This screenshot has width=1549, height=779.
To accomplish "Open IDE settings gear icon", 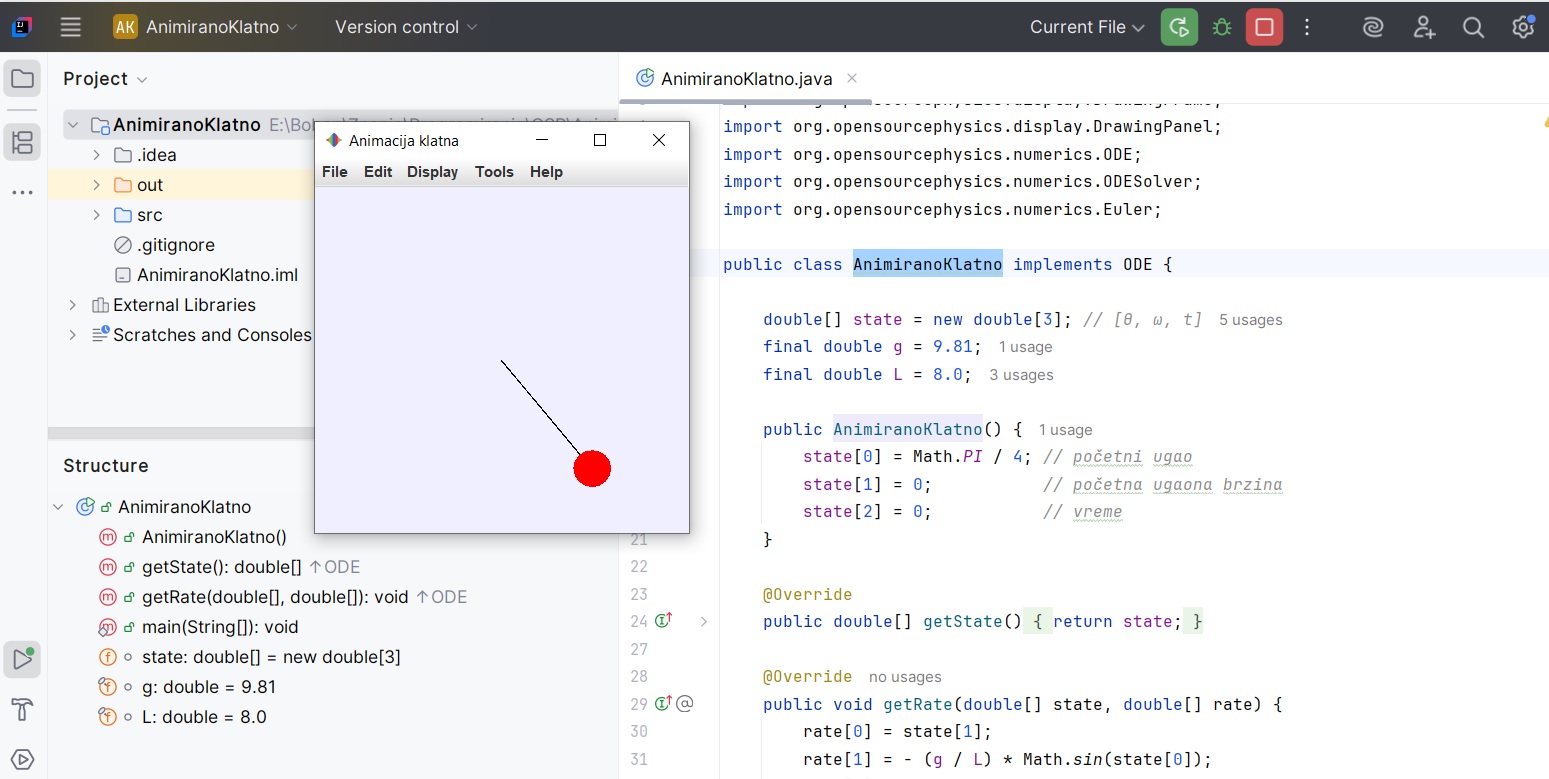I will point(1522,27).
